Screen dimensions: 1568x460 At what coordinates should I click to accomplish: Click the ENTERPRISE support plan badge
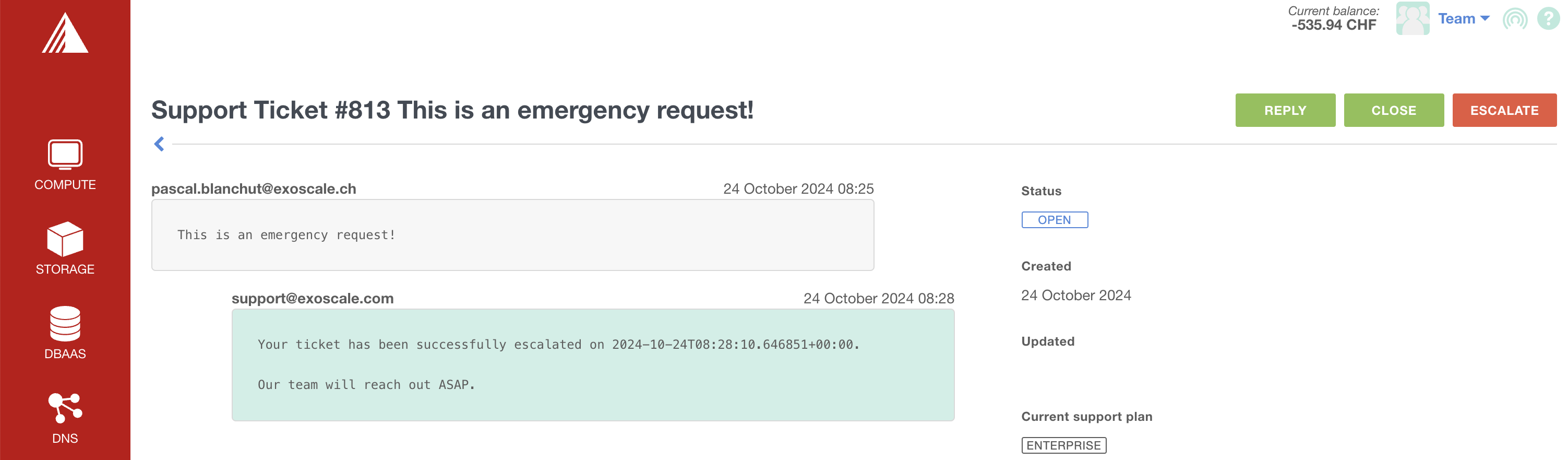point(1063,445)
